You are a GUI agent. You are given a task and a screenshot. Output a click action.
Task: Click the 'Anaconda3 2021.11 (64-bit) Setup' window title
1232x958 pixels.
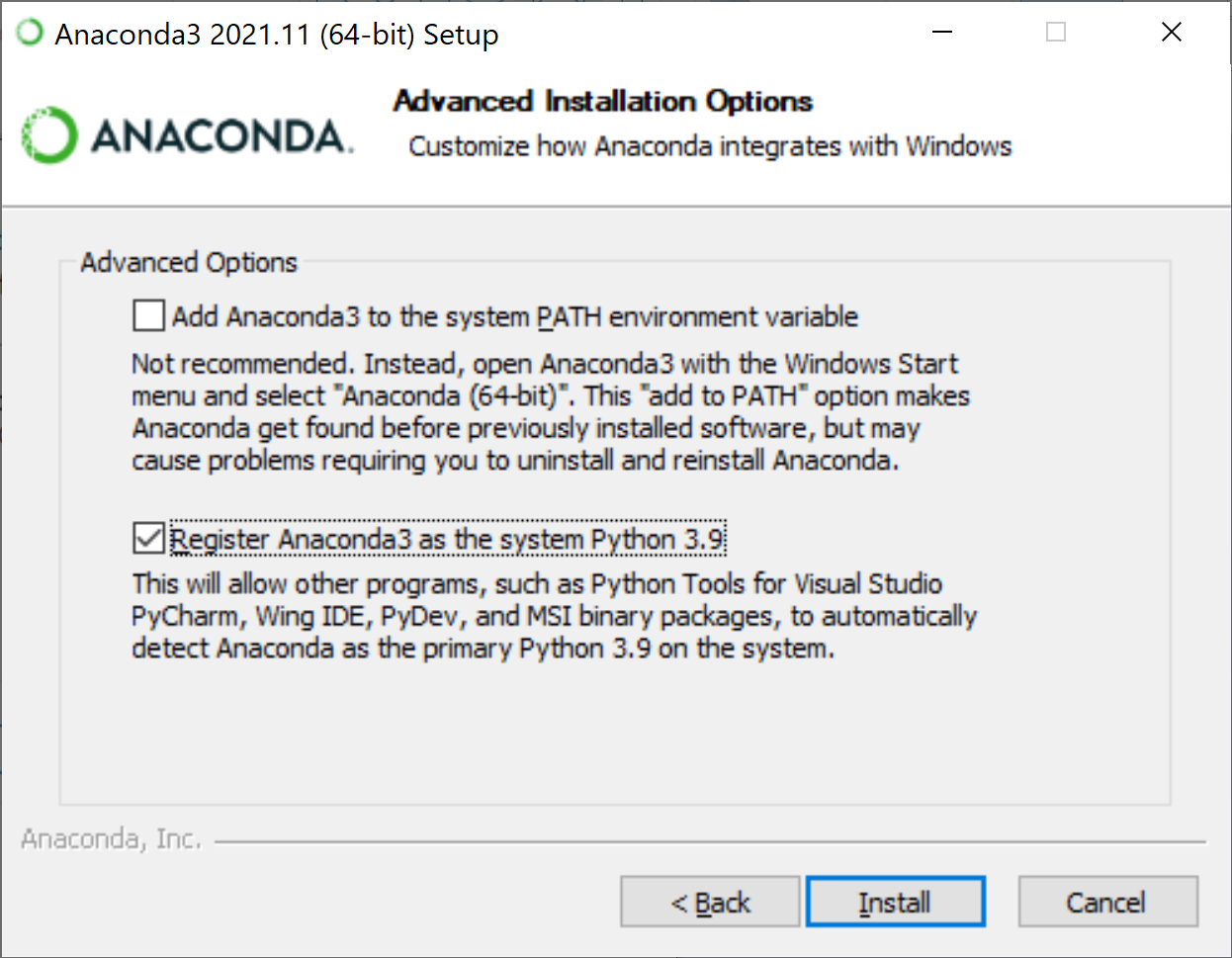pyautogui.click(x=277, y=35)
